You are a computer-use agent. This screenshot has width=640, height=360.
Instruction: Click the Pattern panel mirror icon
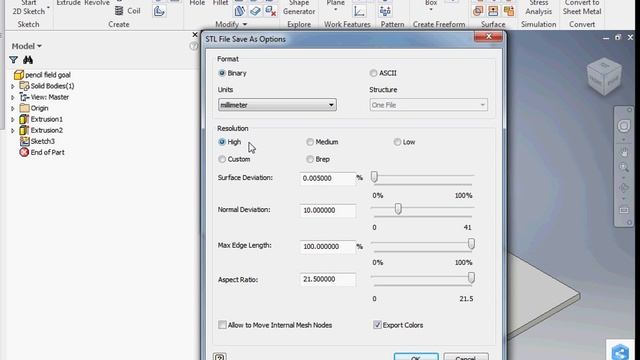coord(385,11)
